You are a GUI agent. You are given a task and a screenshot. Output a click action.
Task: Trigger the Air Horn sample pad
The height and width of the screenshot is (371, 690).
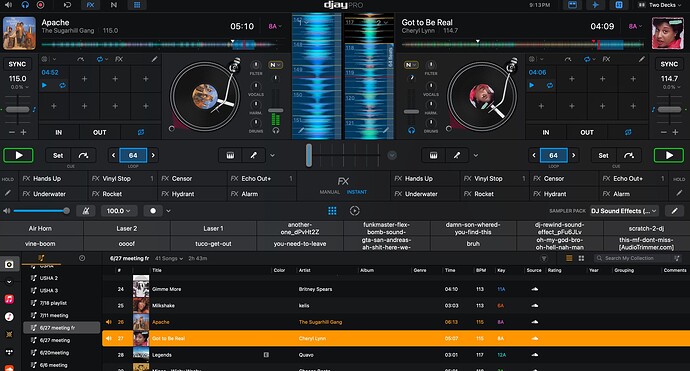click(40, 228)
